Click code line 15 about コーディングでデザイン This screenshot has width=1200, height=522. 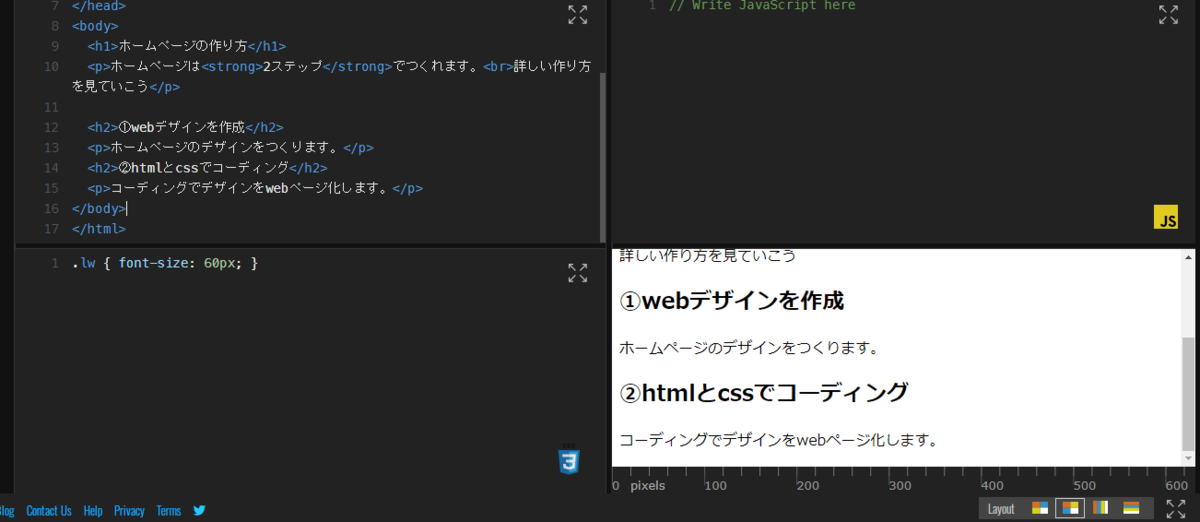click(255, 187)
